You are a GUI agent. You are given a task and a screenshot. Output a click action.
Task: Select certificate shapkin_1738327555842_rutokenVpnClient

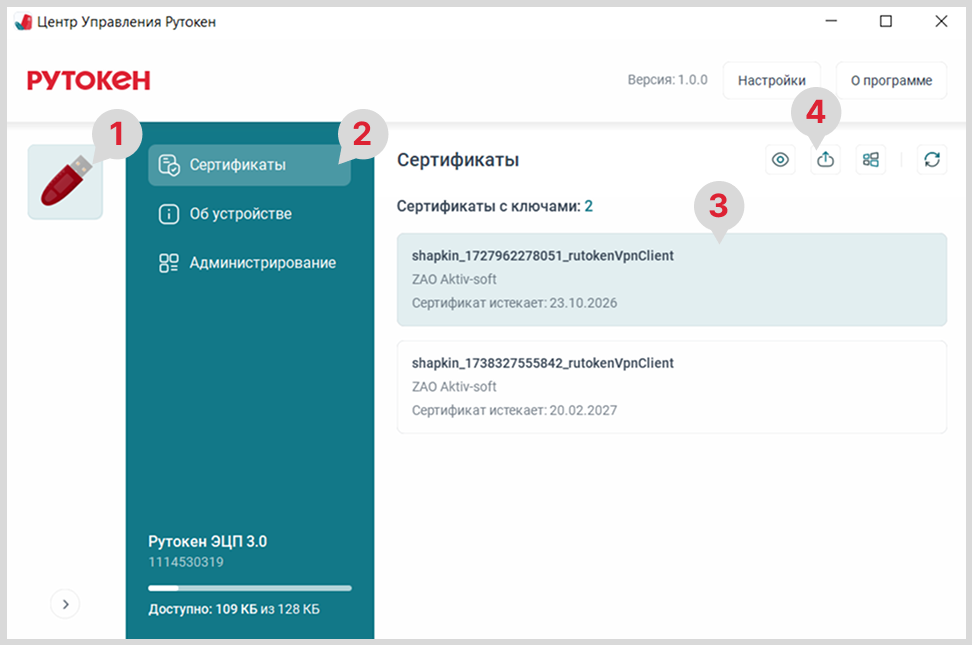671,387
